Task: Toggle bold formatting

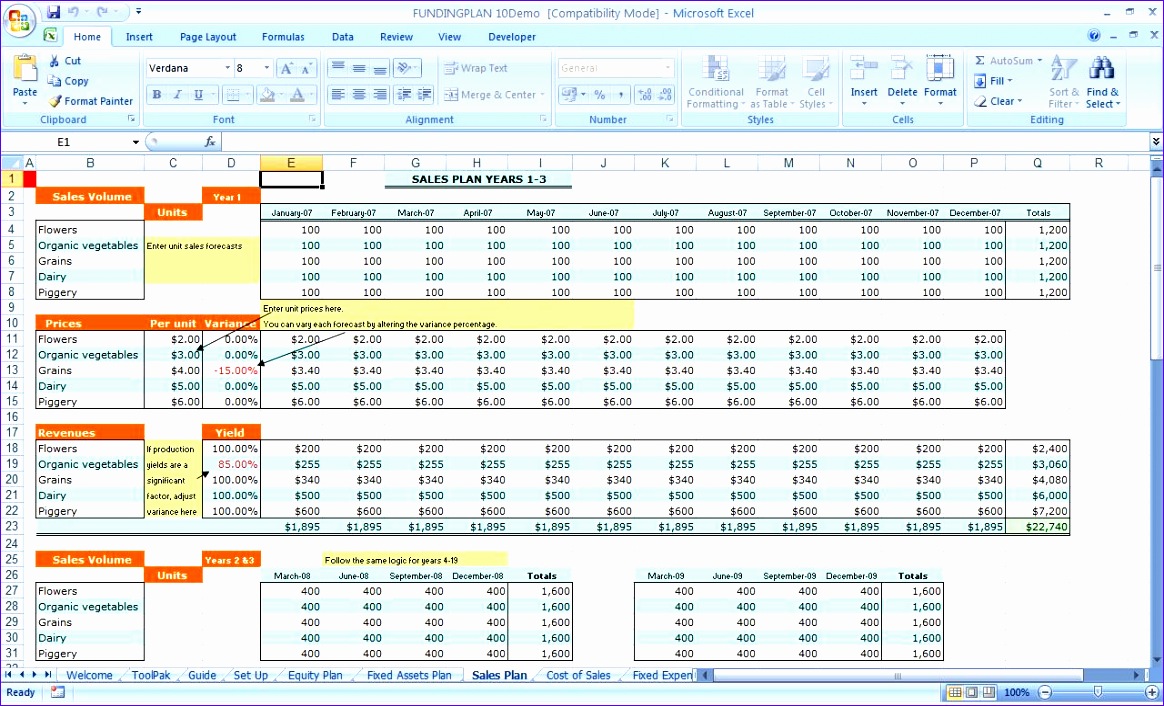Action: tap(155, 93)
